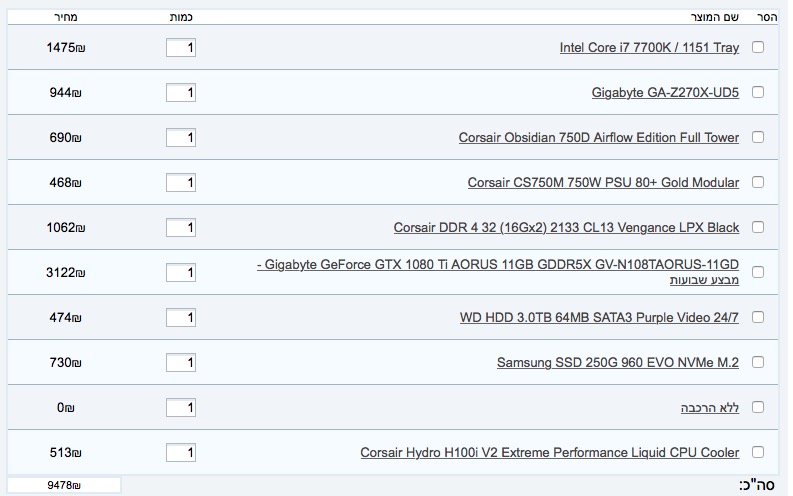Click the כמות column header
Screen dimensions: 793x496
(x=181, y=17)
